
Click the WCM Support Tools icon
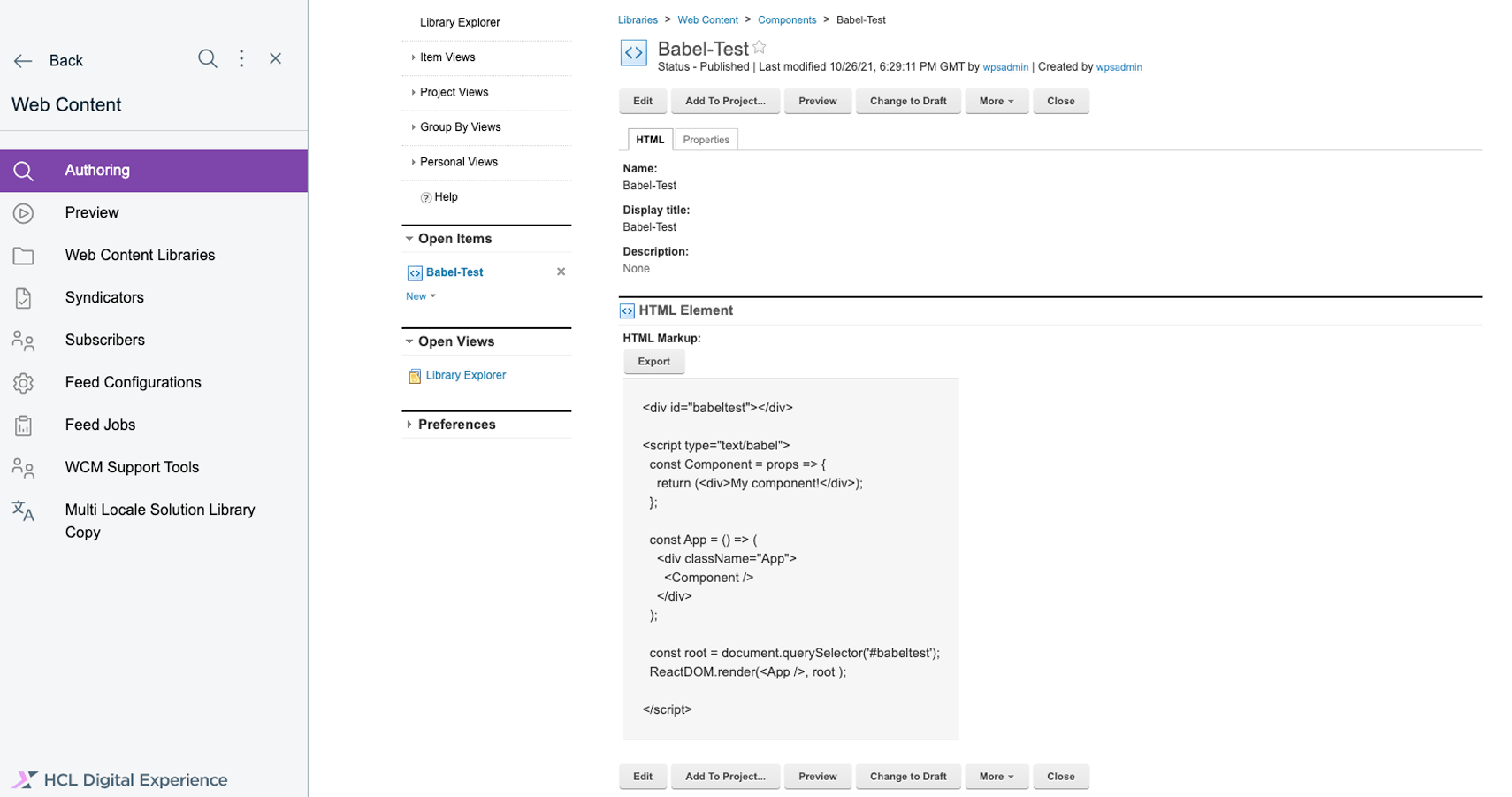click(24, 468)
